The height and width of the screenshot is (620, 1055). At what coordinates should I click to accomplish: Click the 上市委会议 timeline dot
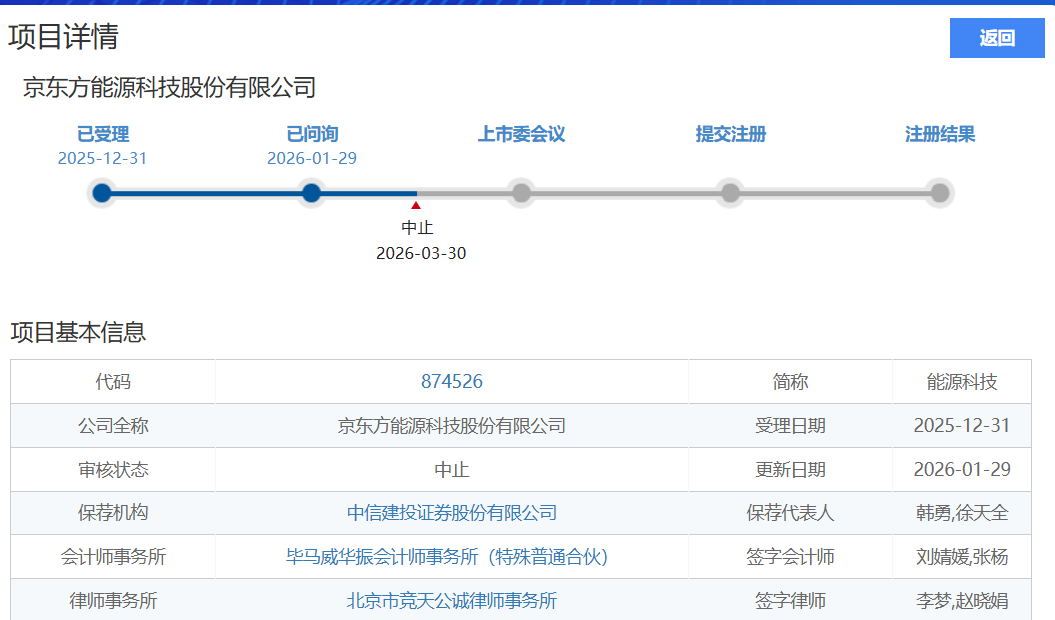tap(521, 193)
